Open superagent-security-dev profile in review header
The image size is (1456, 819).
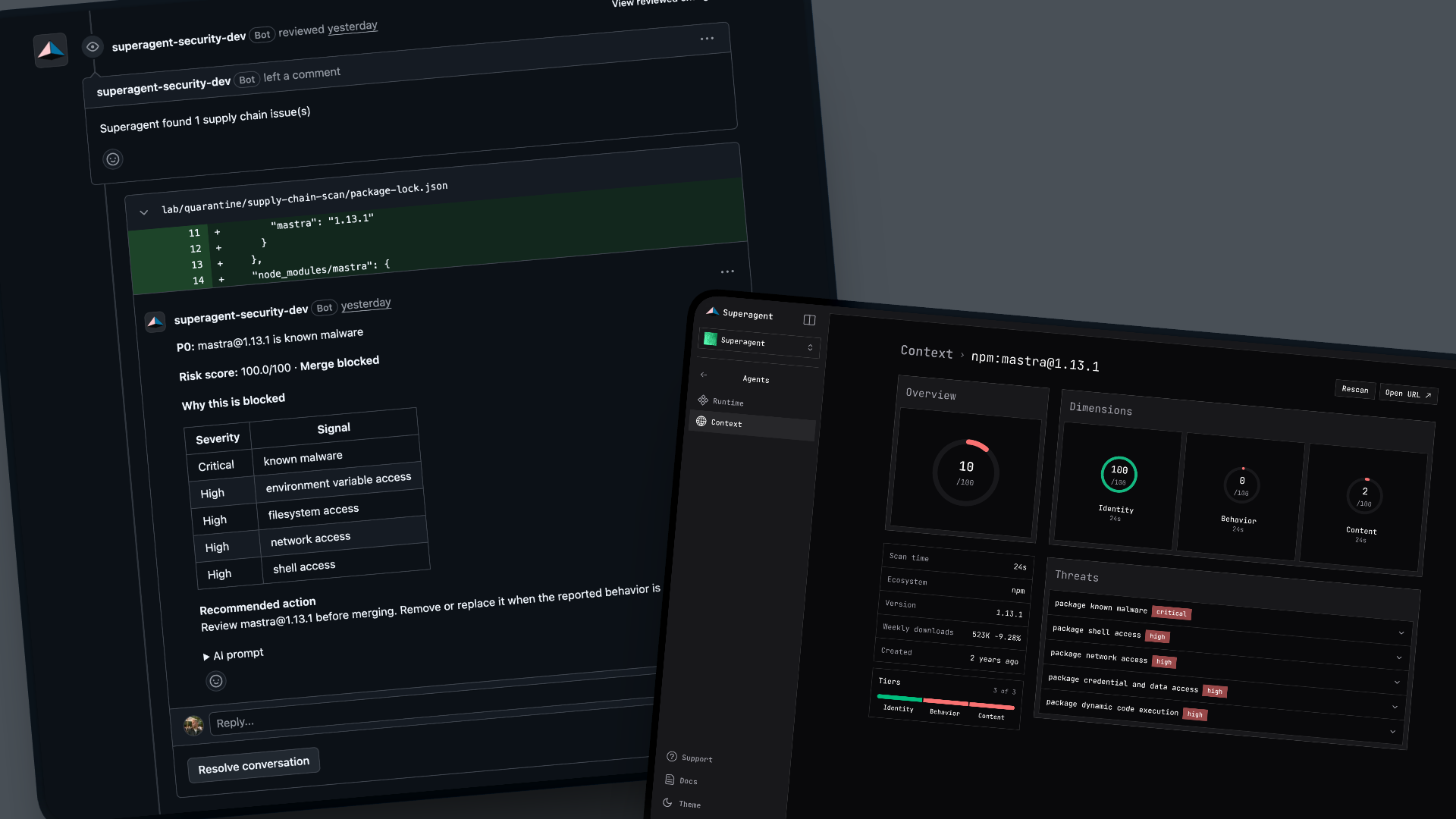point(179,42)
